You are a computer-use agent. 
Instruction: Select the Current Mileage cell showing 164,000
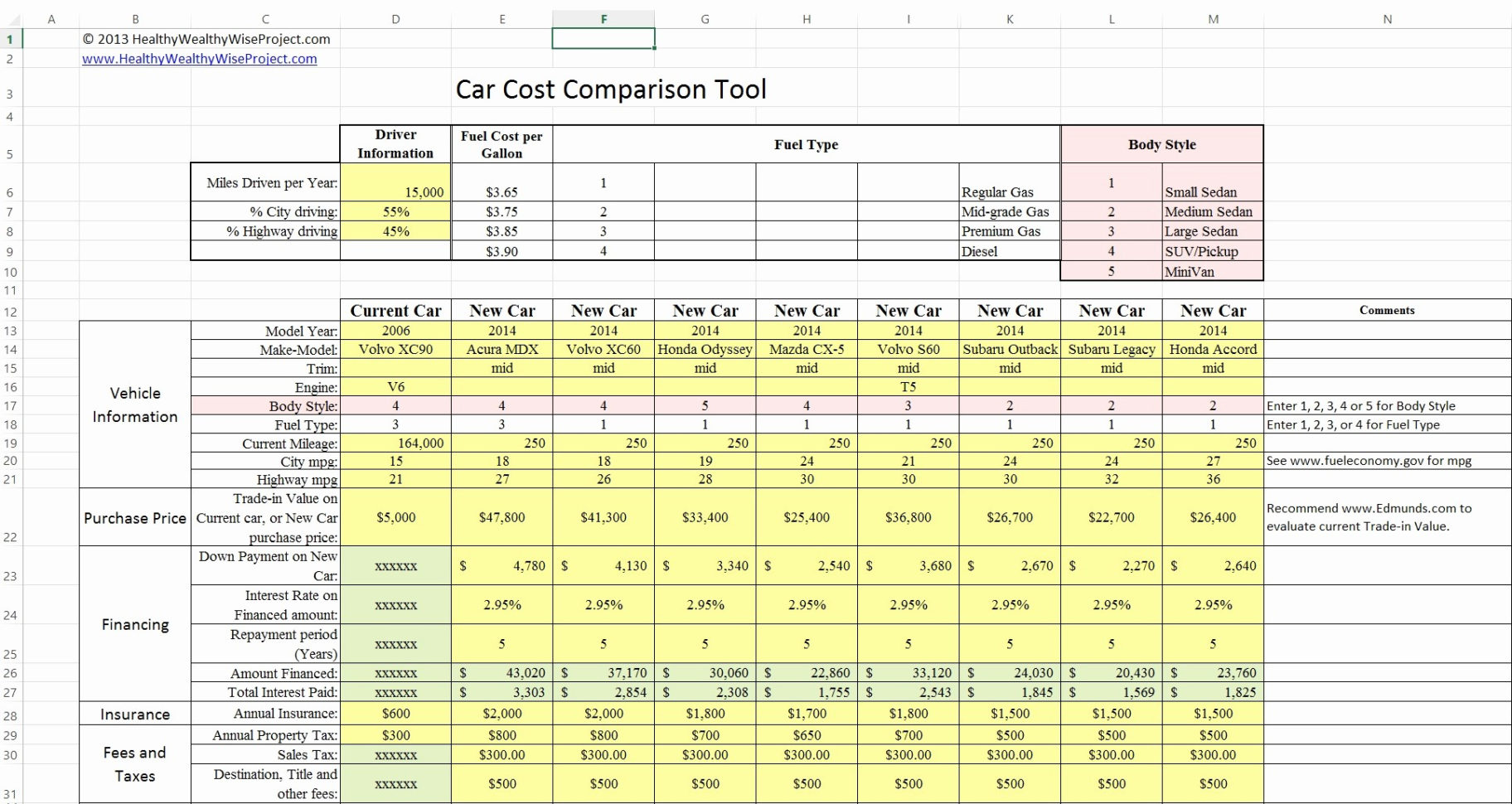click(x=395, y=443)
